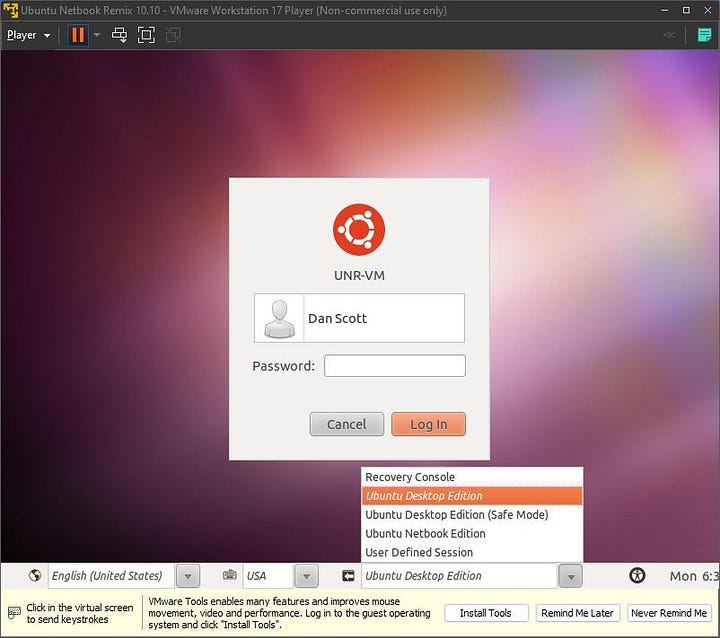This screenshot has width=720, height=638.
Task: Click the globe language icon
Action: 35,576
